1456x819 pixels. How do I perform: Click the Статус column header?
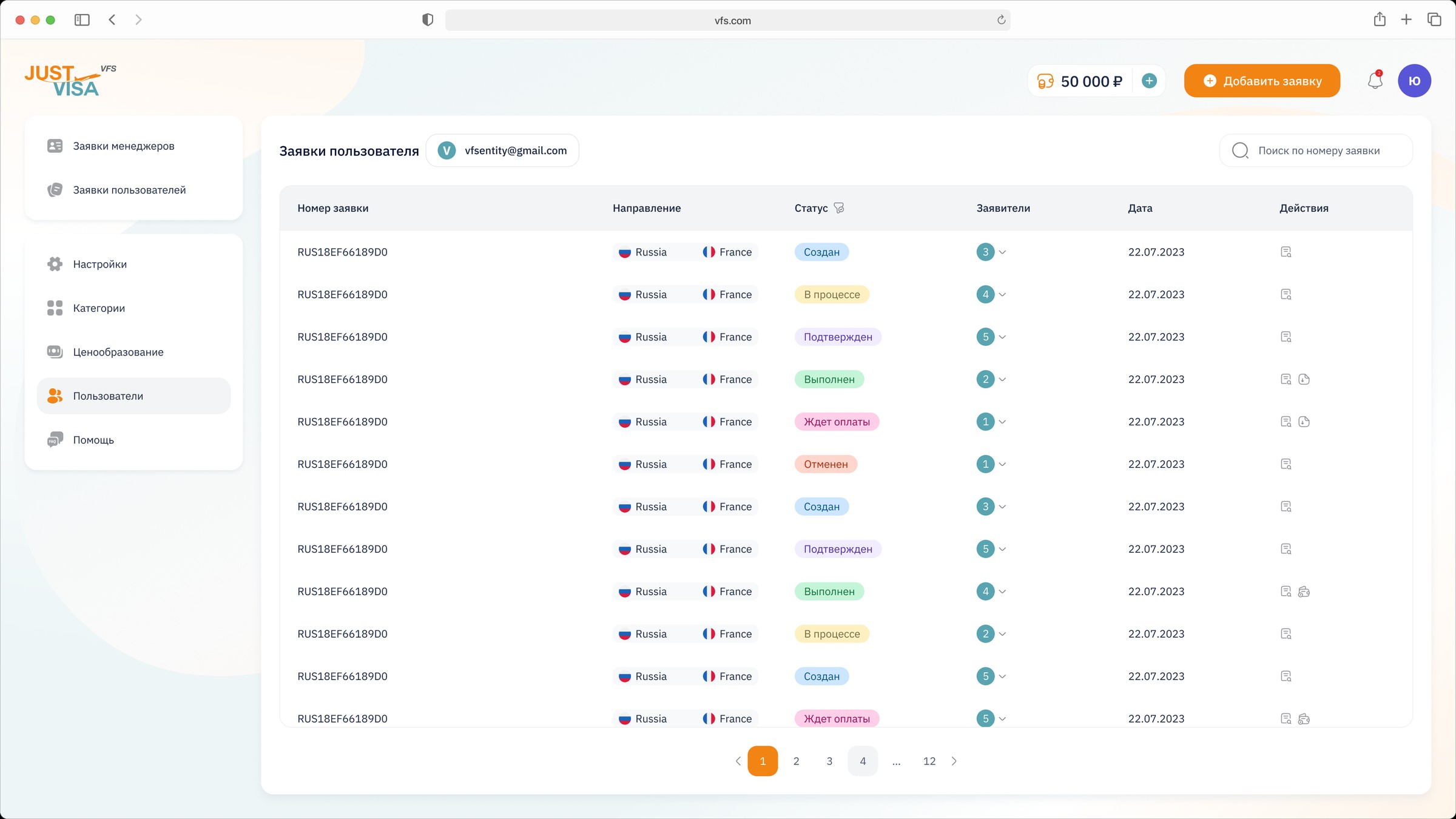811,208
